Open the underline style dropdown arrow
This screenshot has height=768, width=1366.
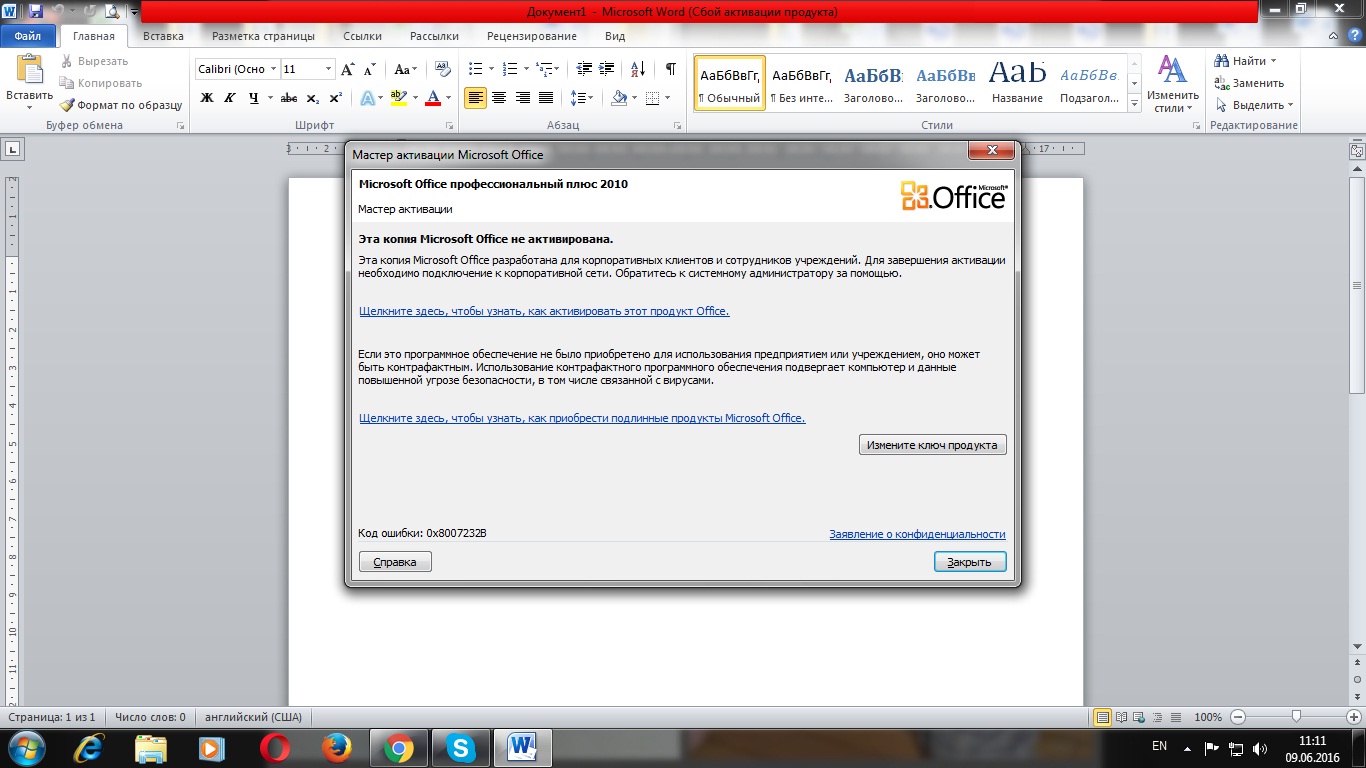click(x=270, y=98)
